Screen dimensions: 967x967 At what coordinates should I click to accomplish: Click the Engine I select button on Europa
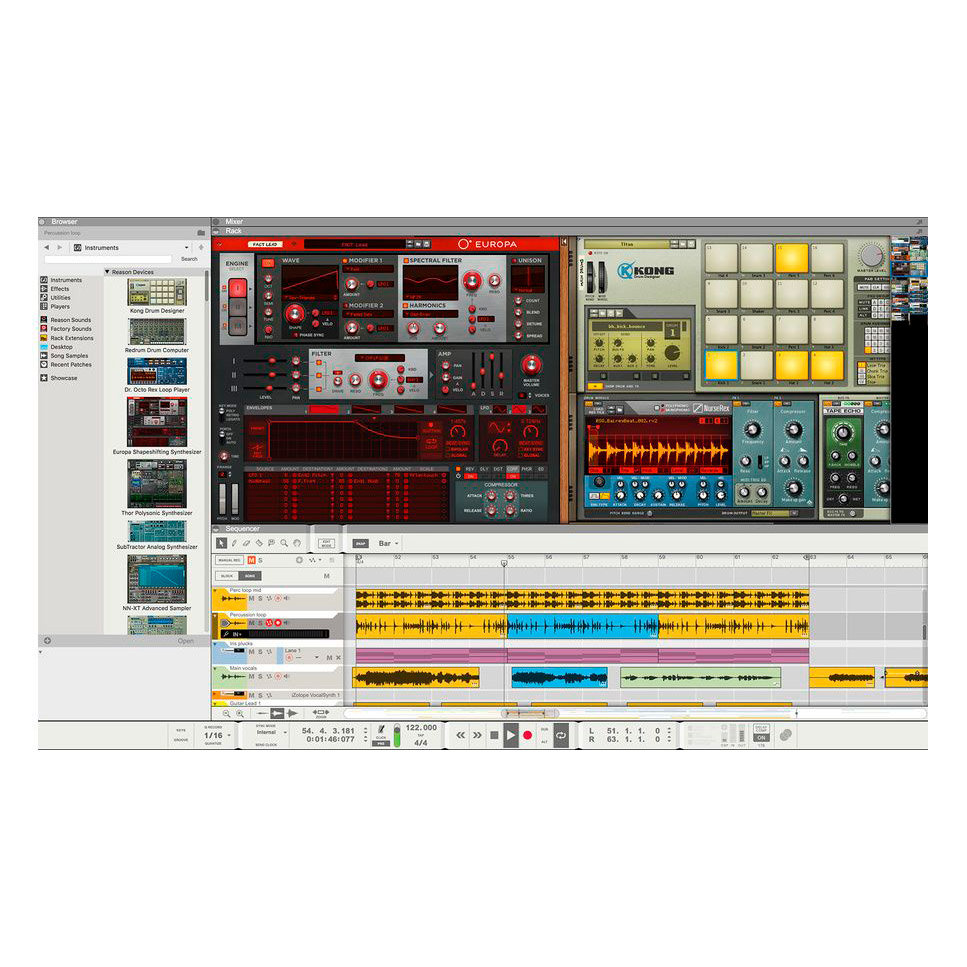pos(237,287)
